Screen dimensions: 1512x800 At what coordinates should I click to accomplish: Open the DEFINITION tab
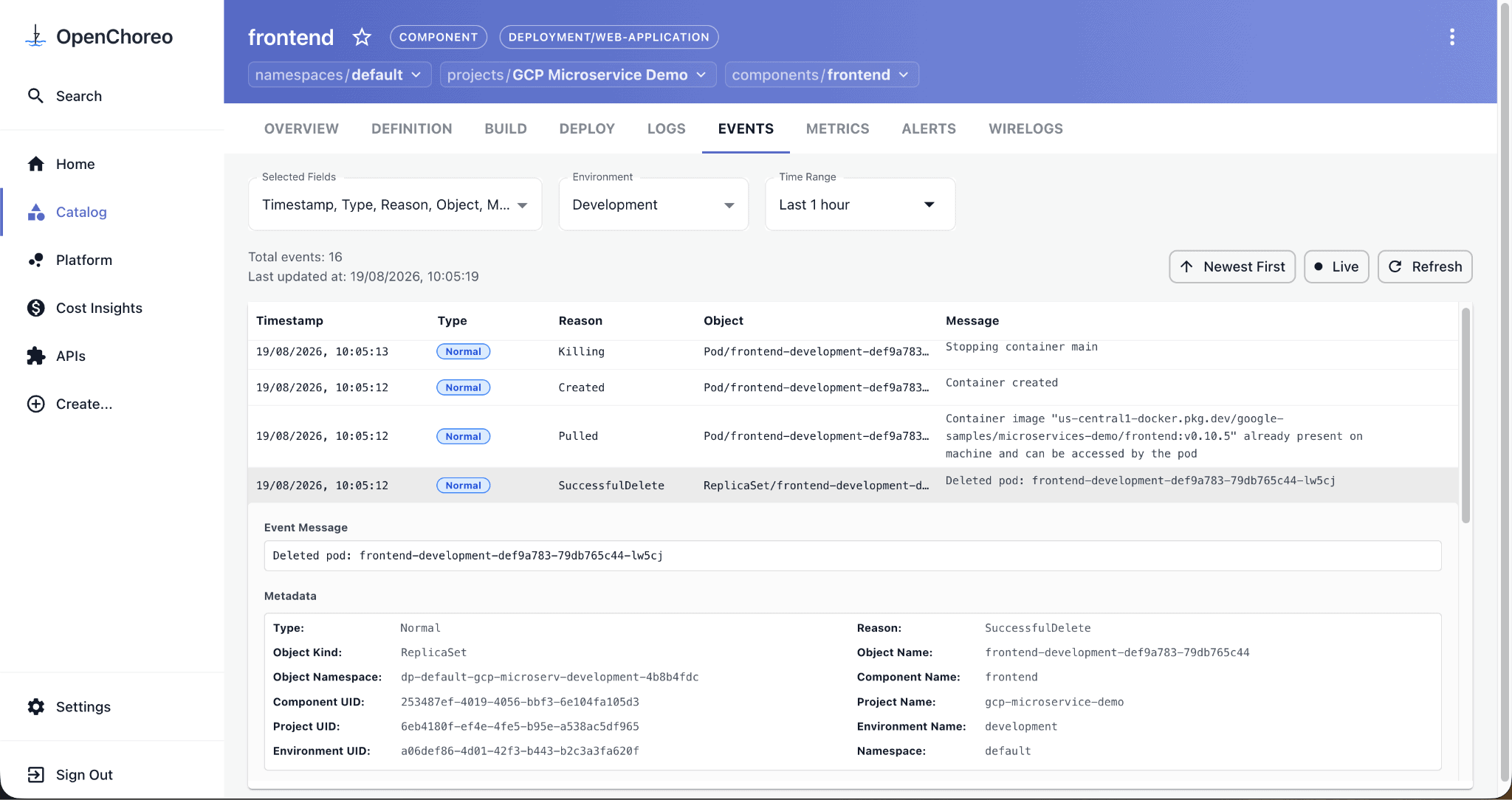tap(411, 128)
